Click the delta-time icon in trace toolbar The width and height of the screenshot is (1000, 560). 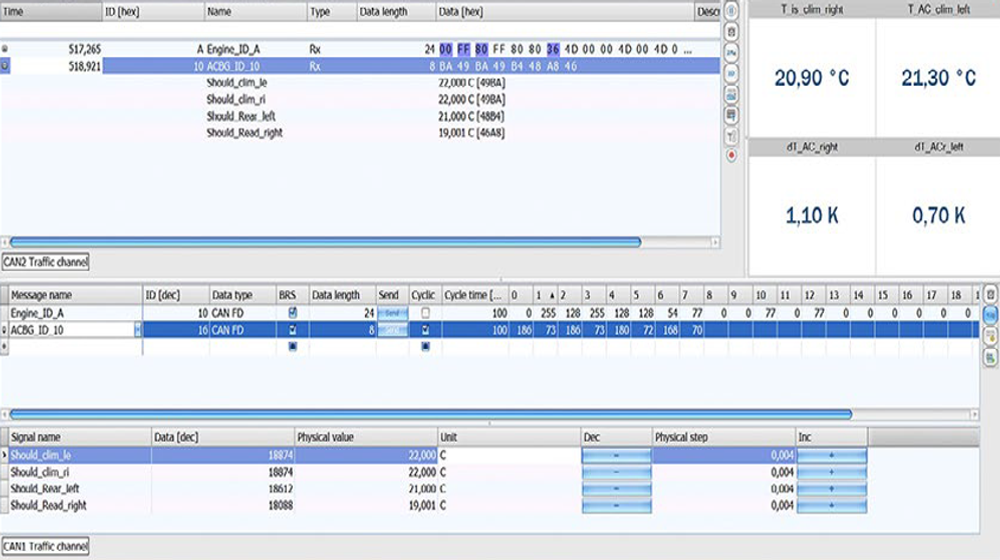[x=732, y=53]
